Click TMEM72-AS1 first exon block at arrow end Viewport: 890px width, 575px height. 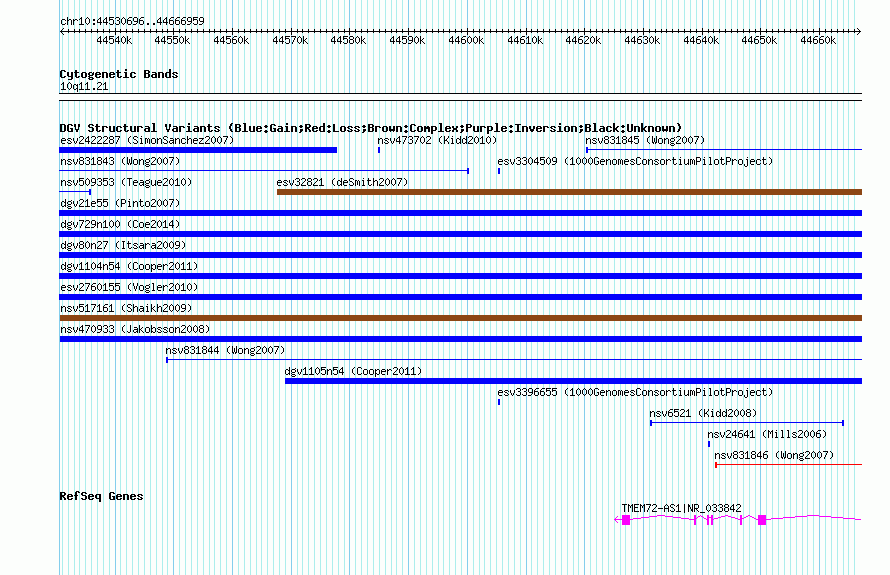pyautogui.click(x=626, y=520)
